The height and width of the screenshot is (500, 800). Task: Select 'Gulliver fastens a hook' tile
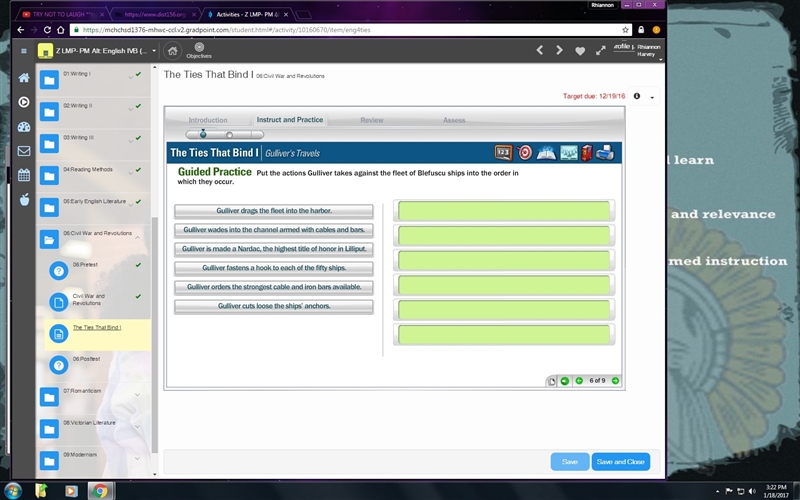pyautogui.click(x=274, y=268)
